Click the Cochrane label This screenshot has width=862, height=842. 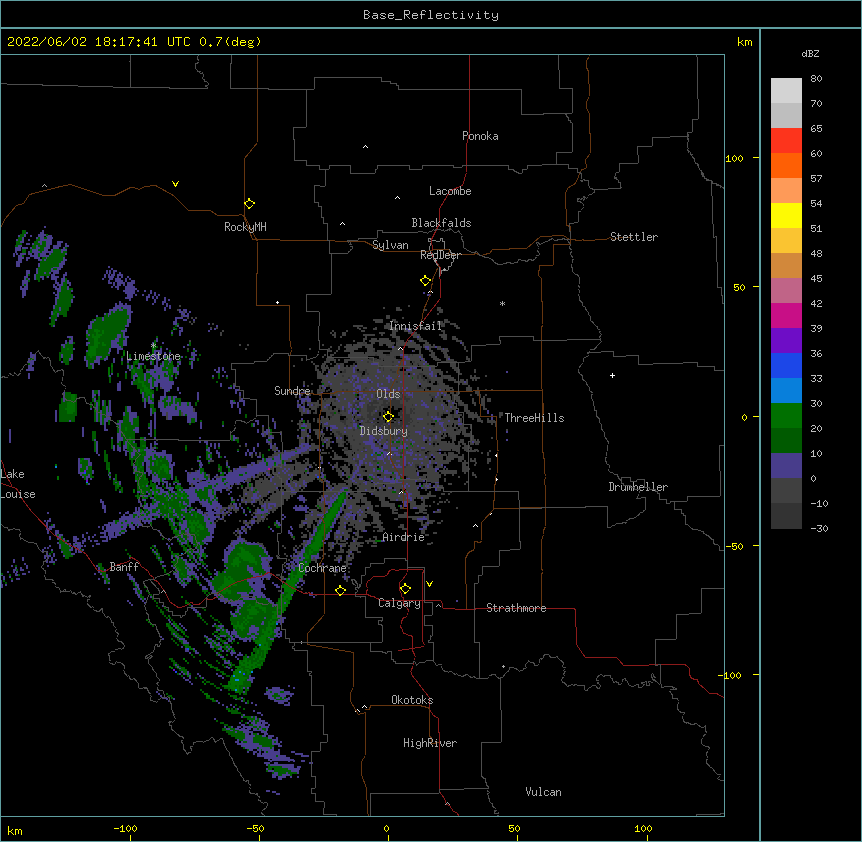[322, 568]
